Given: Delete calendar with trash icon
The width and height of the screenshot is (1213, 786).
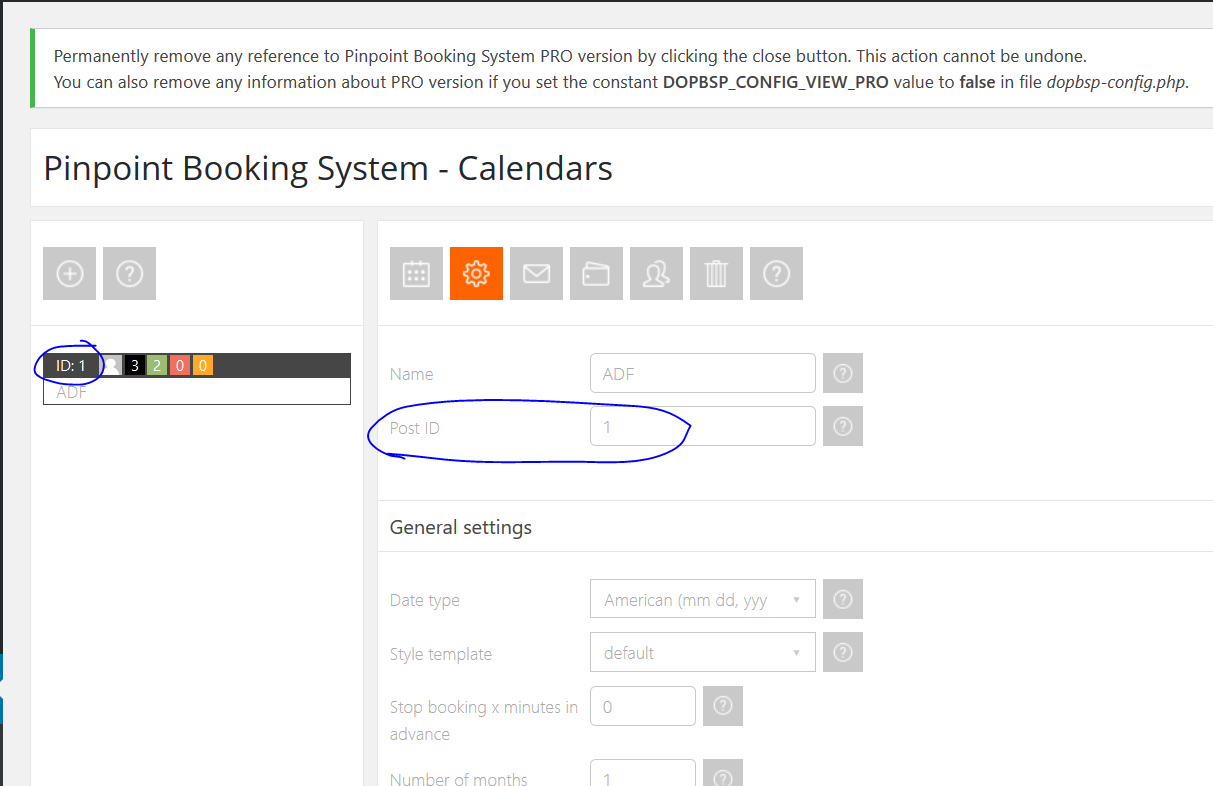Looking at the screenshot, I should pyautogui.click(x=716, y=273).
